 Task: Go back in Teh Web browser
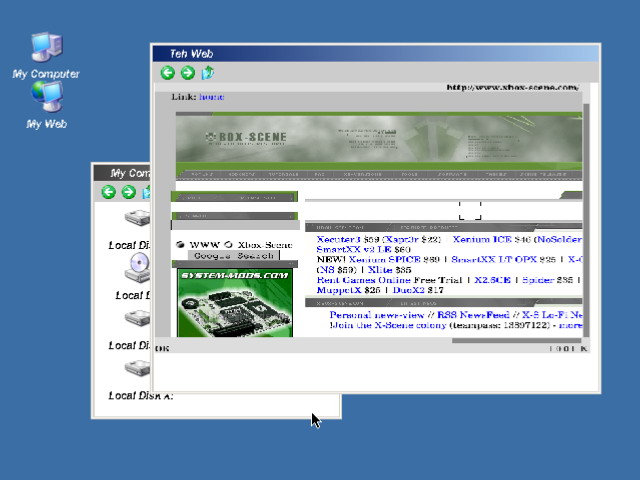(167, 73)
